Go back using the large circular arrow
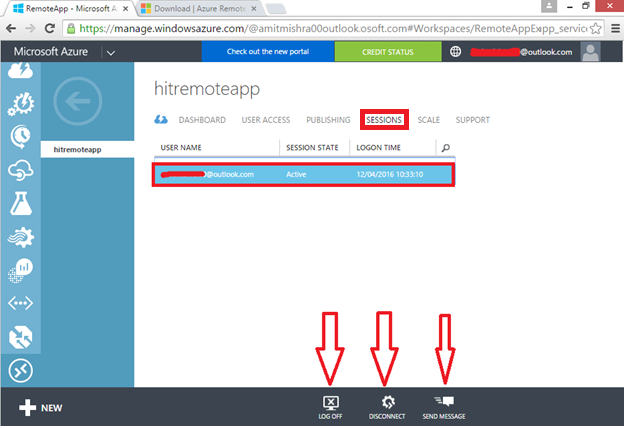 [77, 101]
